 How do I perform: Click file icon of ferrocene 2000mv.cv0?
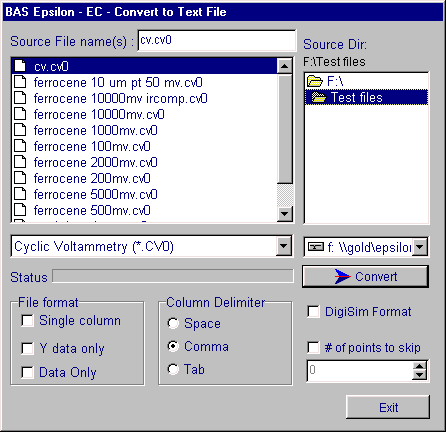pyautogui.click(x=20, y=162)
